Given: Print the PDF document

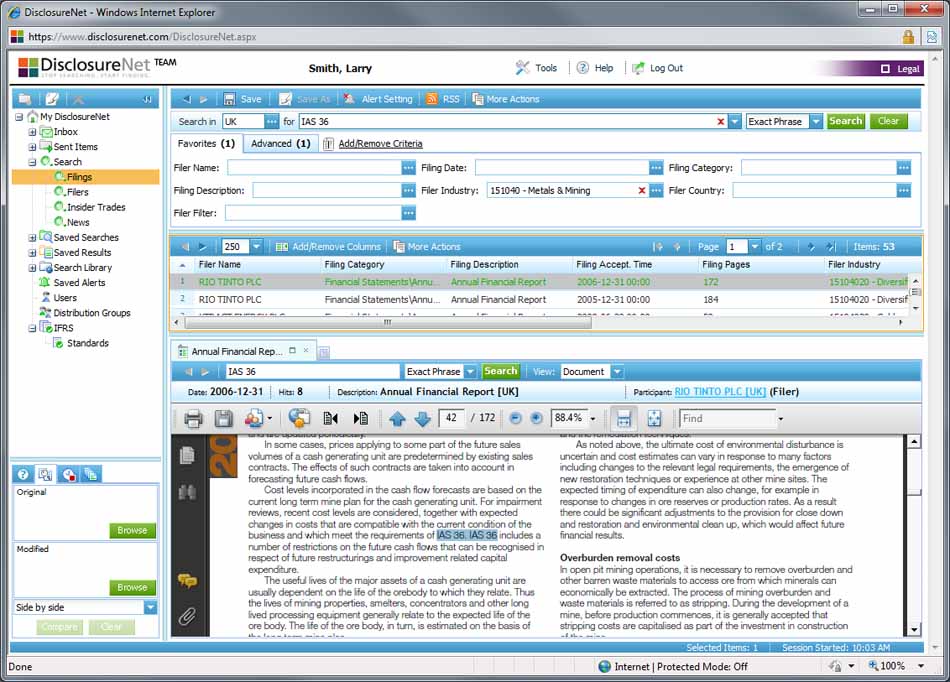Looking at the screenshot, I should click(x=193, y=419).
